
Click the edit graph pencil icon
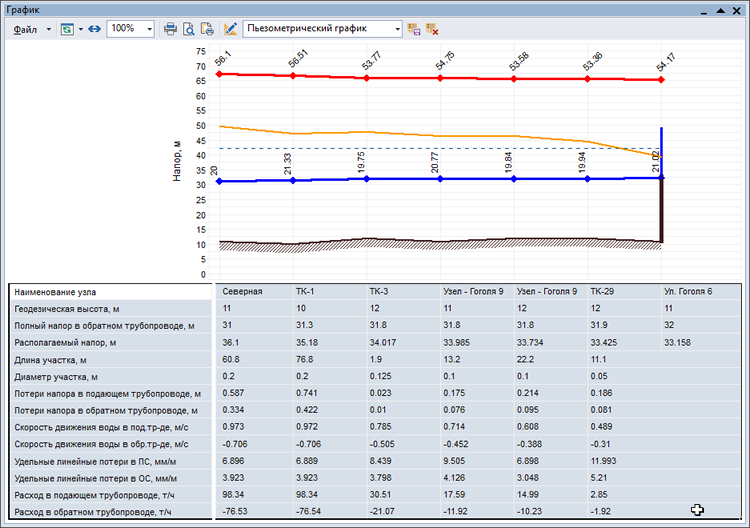pyautogui.click(x=231, y=29)
